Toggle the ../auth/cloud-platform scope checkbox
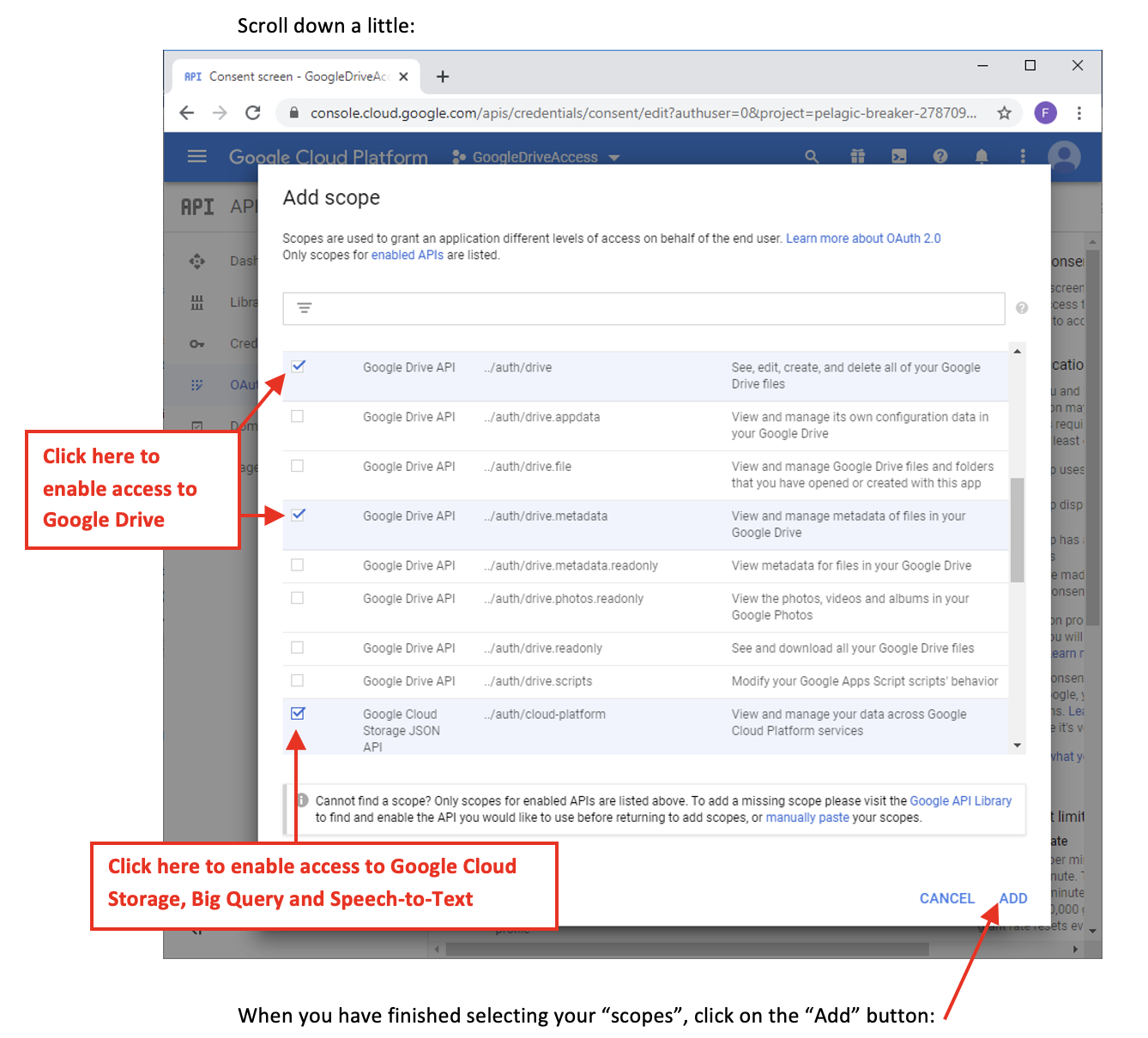1148x1038 pixels. (x=298, y=714)
